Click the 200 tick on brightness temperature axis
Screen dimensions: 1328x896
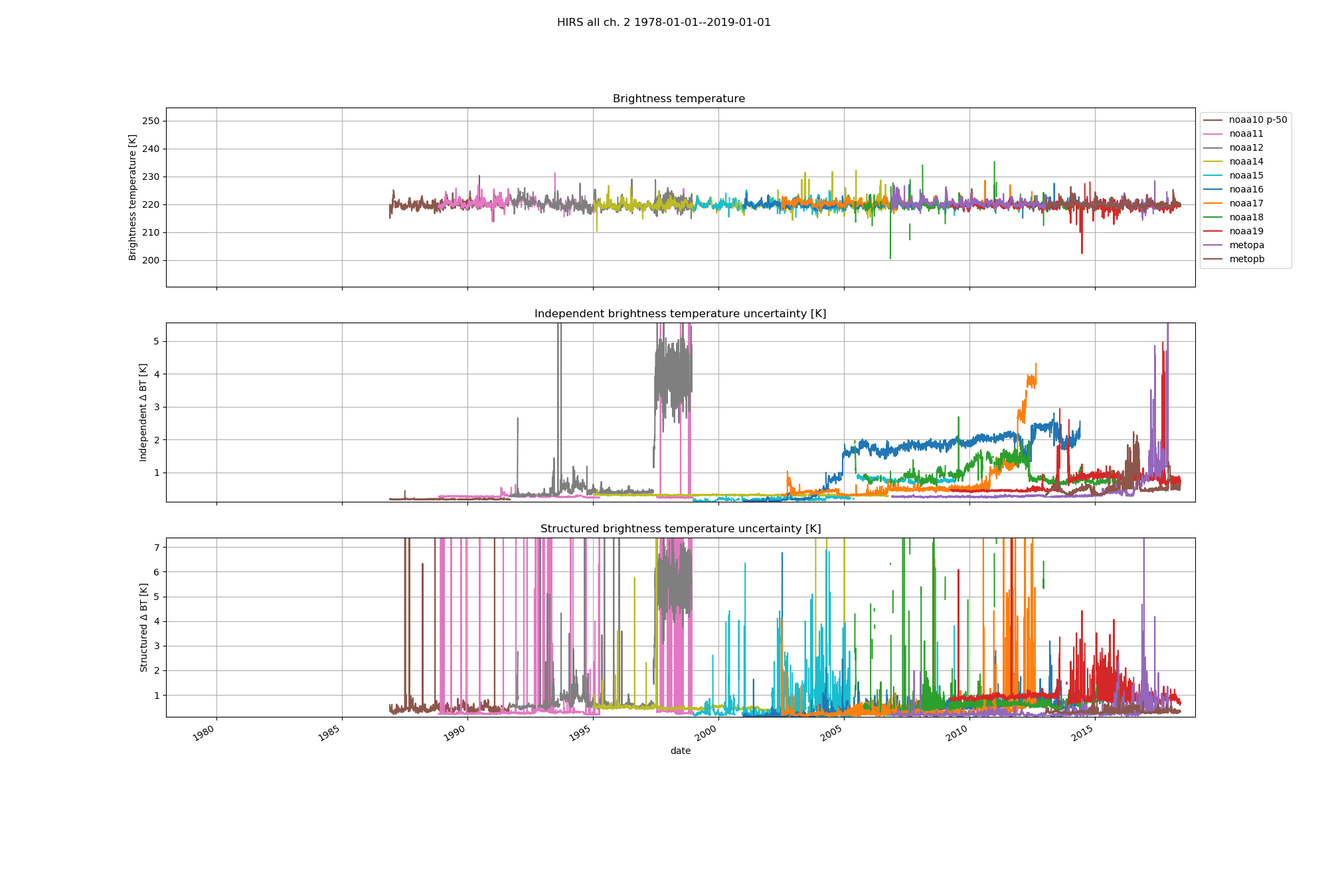[x=151, y=260]
